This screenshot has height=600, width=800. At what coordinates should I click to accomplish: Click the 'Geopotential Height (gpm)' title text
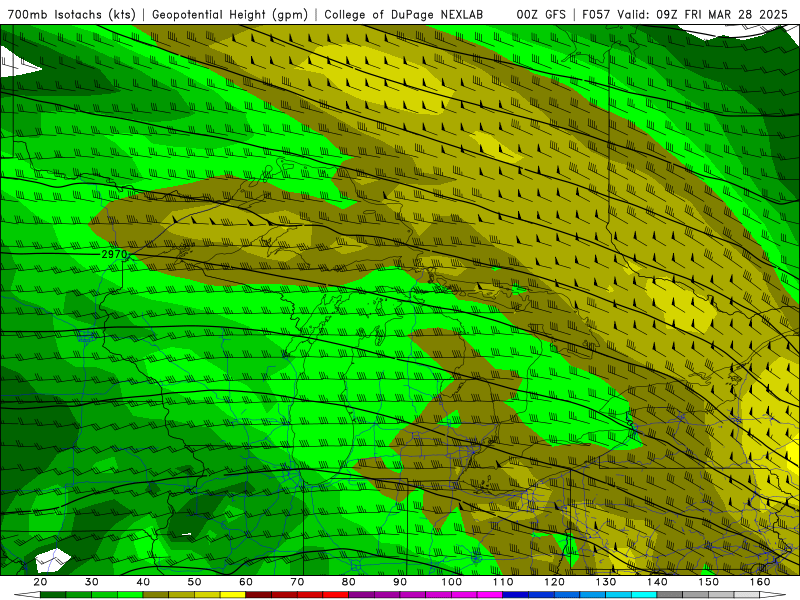(230, 14)
